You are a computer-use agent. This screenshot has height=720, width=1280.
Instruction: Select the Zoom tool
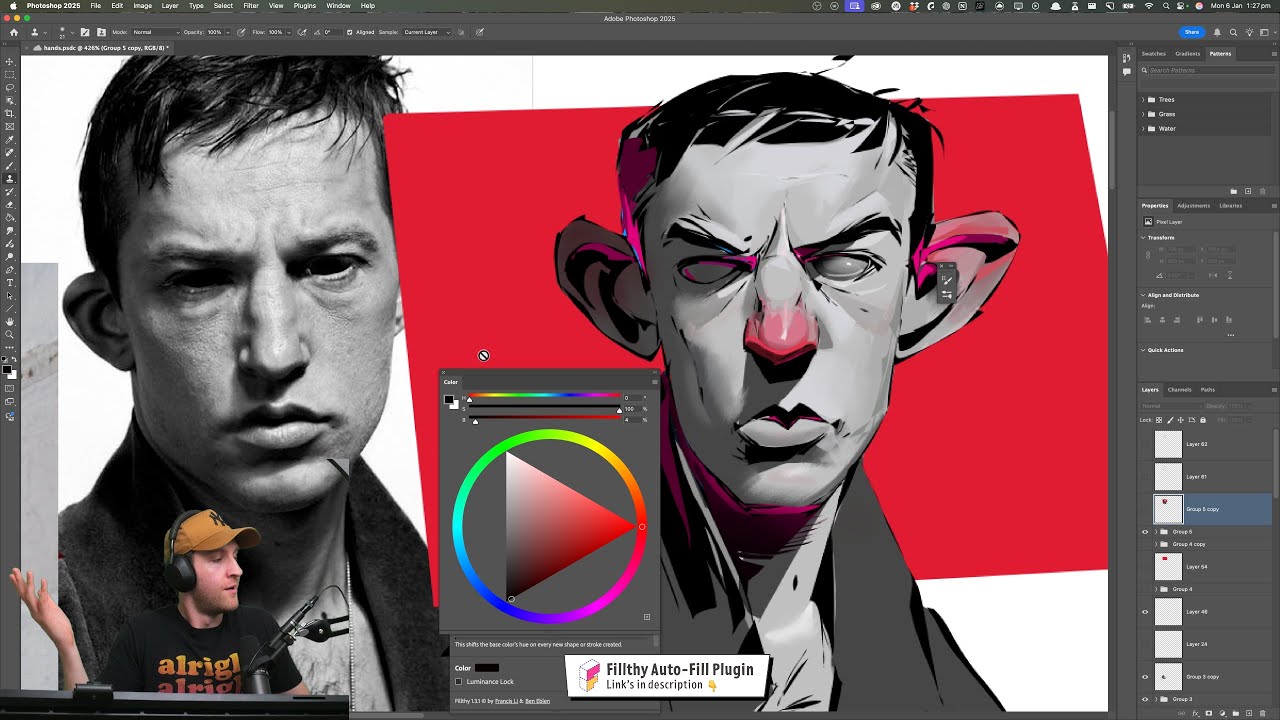coord(10,335)
